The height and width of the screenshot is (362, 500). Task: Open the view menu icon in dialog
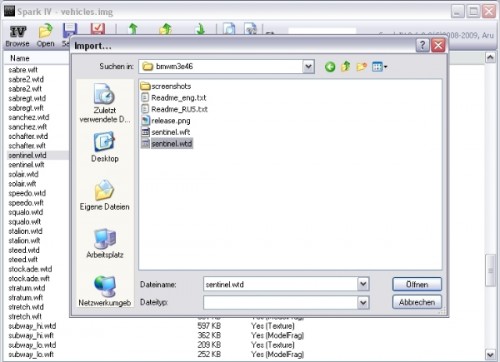pos(379,67)
